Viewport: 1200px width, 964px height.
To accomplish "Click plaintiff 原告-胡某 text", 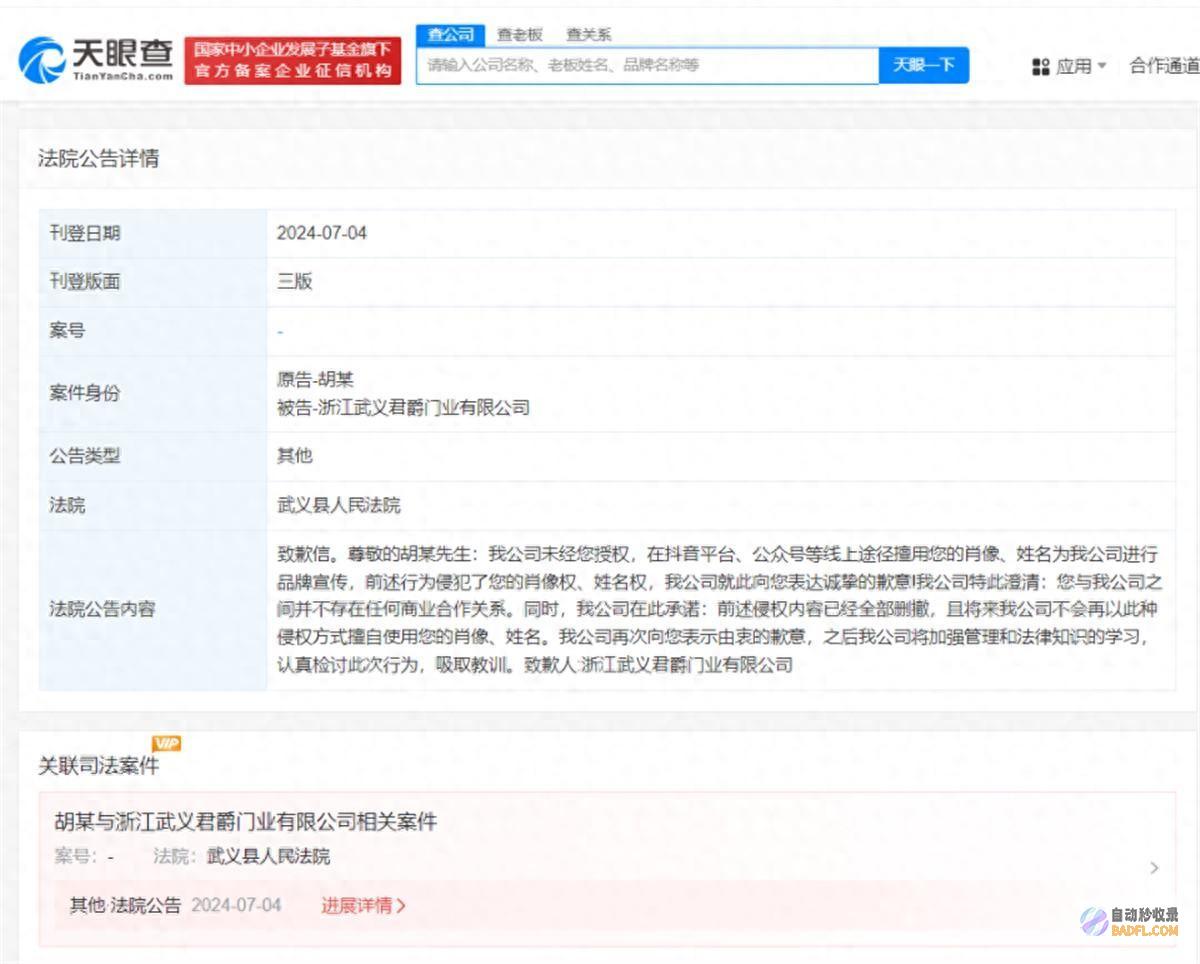I will click(x=315, y=380).
